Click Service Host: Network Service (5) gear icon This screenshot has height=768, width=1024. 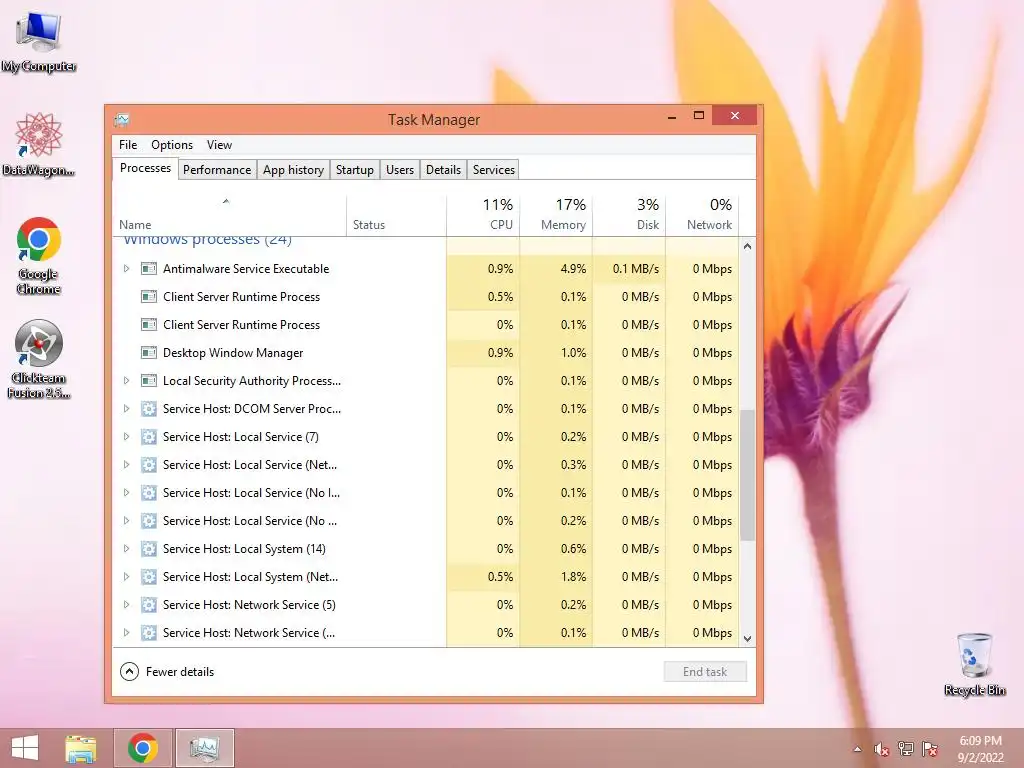(x=149, y=605)
